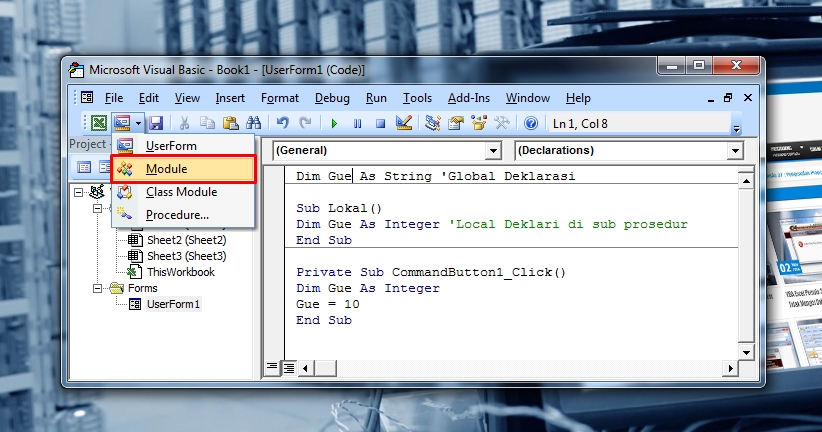Click View Code icon in Project panel
Viewport: 822px width, 432px height.
(x=84, y=167)
